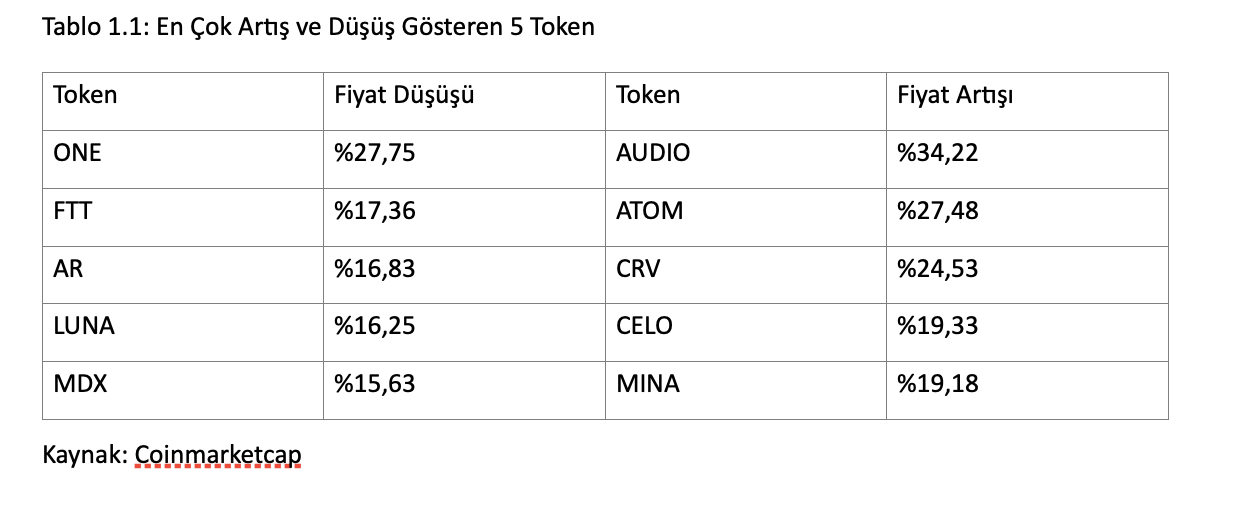Click the %27,75 price drop cell
Image resolution: width=1234 pixels, height=518 pixels.
click(464, 159)
